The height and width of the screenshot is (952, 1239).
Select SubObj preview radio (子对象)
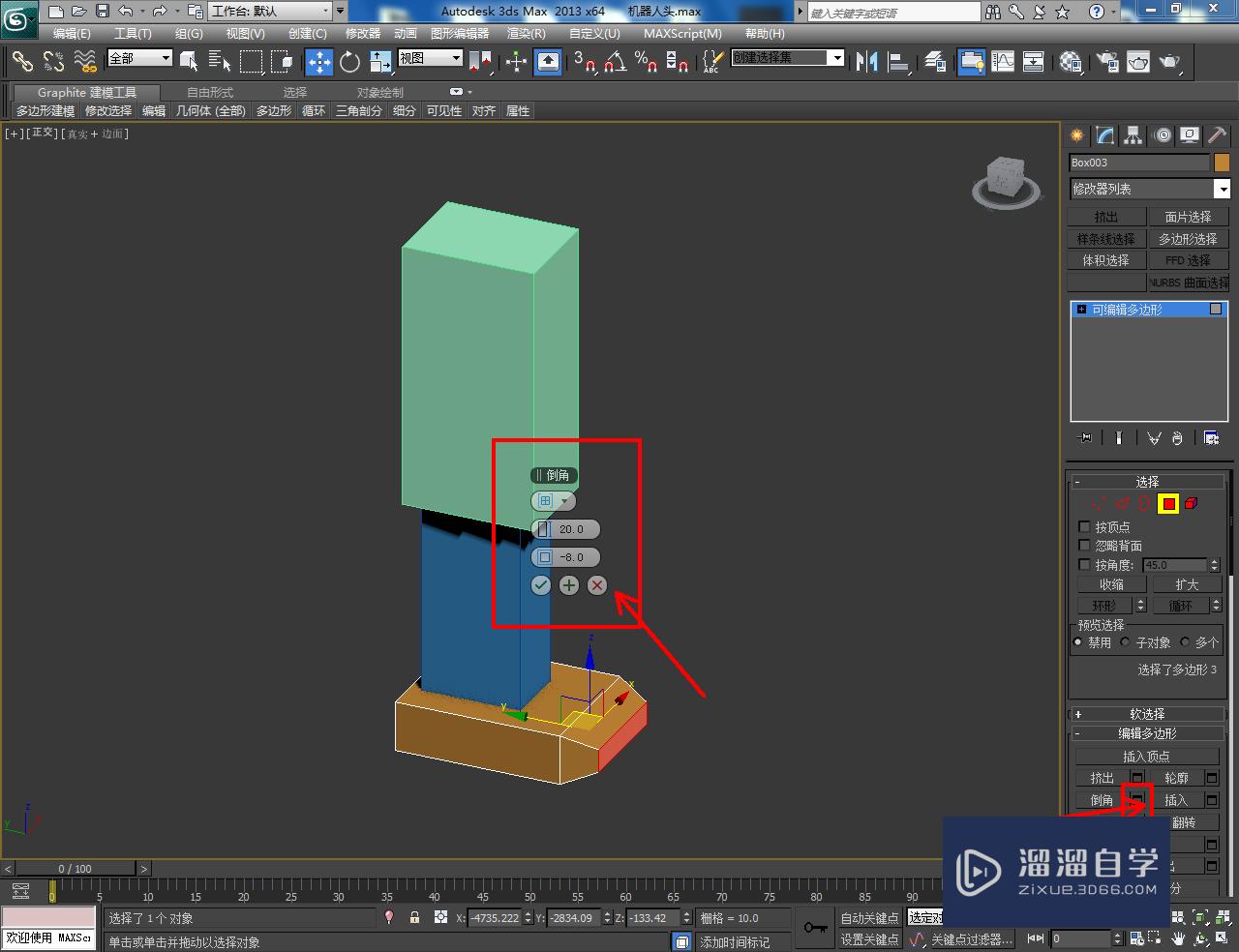tap(1125, 642)
